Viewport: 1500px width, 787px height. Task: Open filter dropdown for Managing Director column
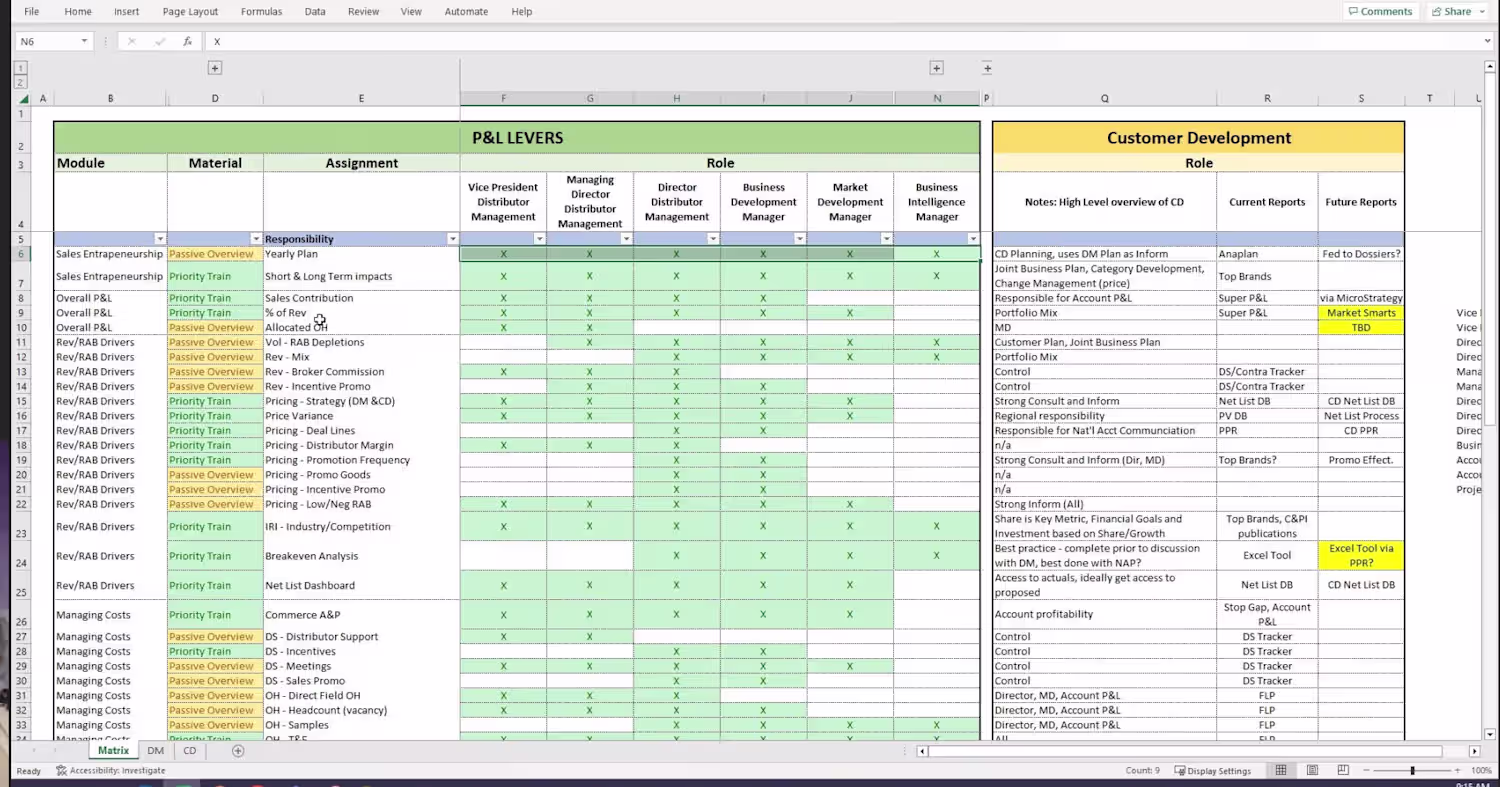[x=627, y=239]
